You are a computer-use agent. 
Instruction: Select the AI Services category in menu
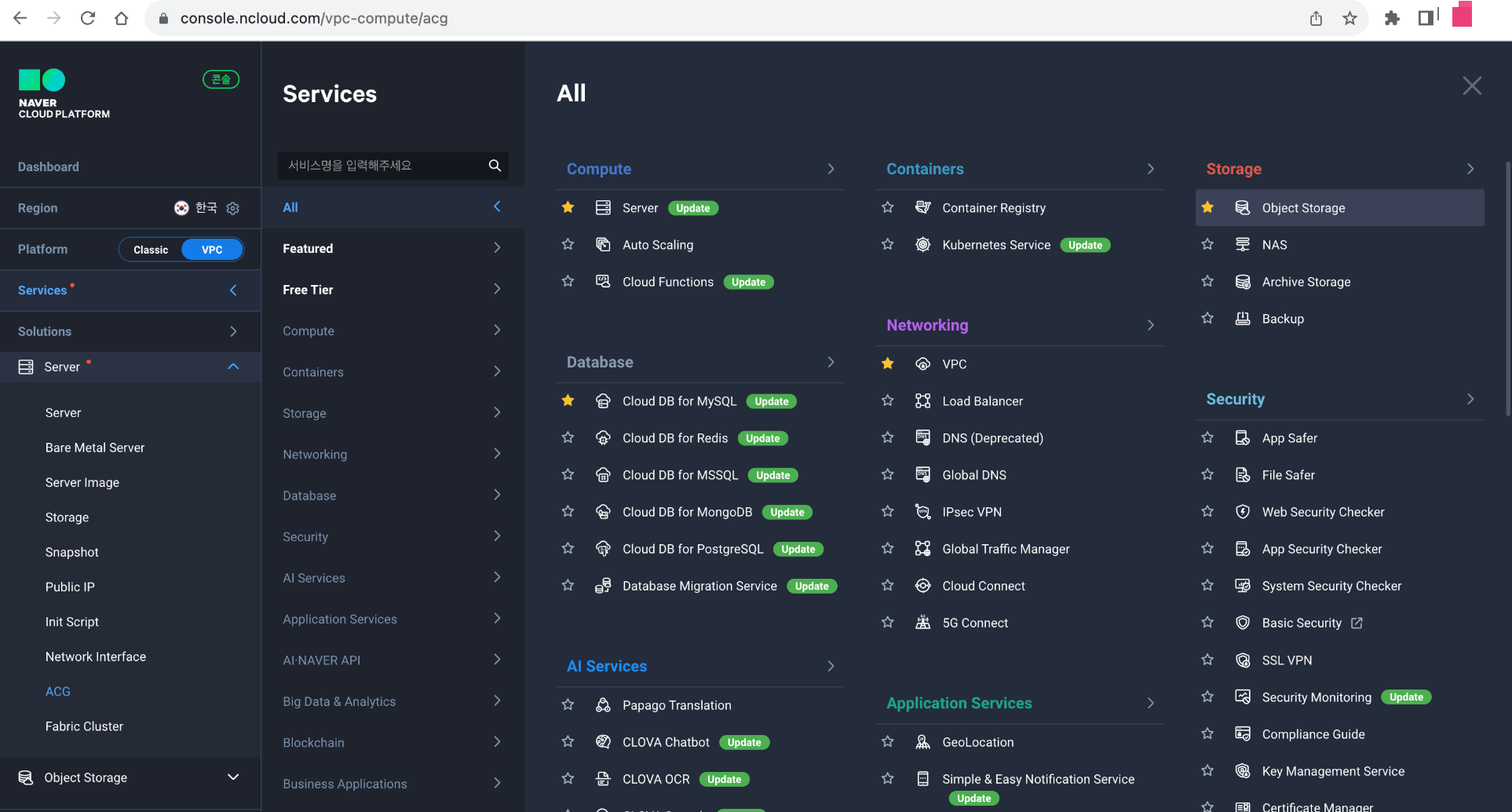(393, 578)
